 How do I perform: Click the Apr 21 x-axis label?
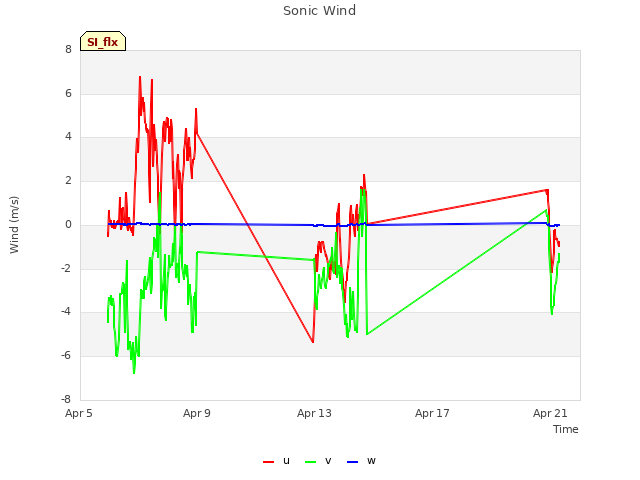[x=550, y=413]
